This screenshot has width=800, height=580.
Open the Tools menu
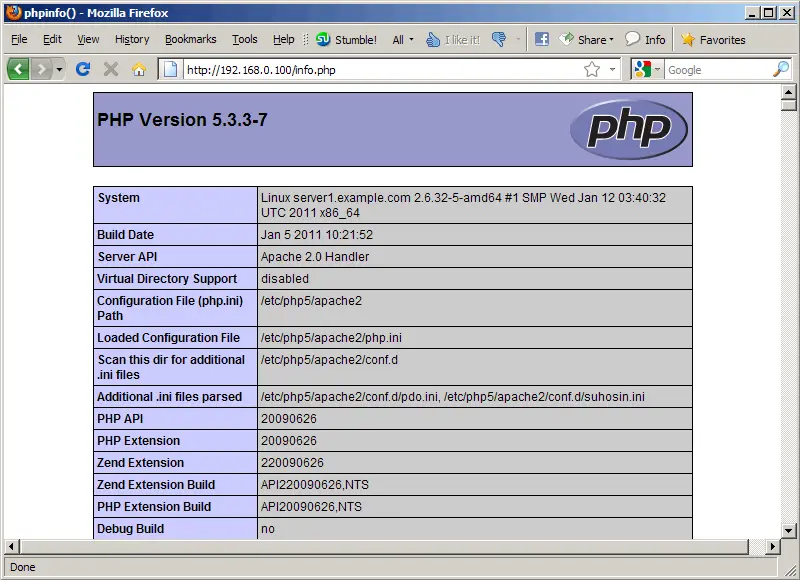(244, 39)
